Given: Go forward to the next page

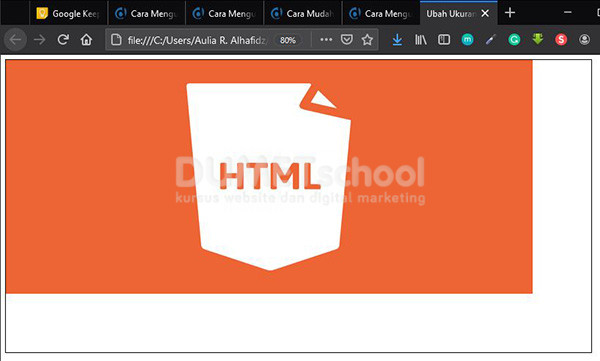Looking at the screenshot, I should pyautogui.click(x=39, y=39).
